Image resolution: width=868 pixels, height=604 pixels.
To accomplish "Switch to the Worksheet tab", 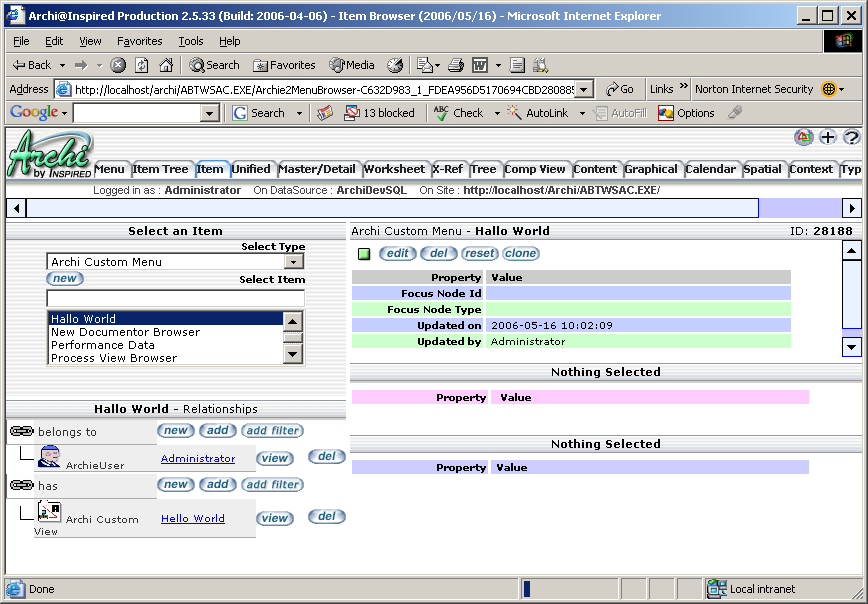I will pyautogui.click(x=395, y=169).
